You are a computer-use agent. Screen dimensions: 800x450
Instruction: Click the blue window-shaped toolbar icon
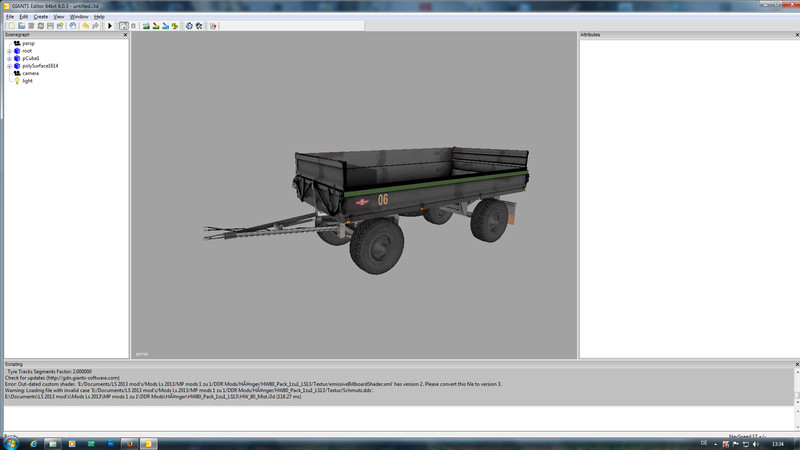click(72, 26)
